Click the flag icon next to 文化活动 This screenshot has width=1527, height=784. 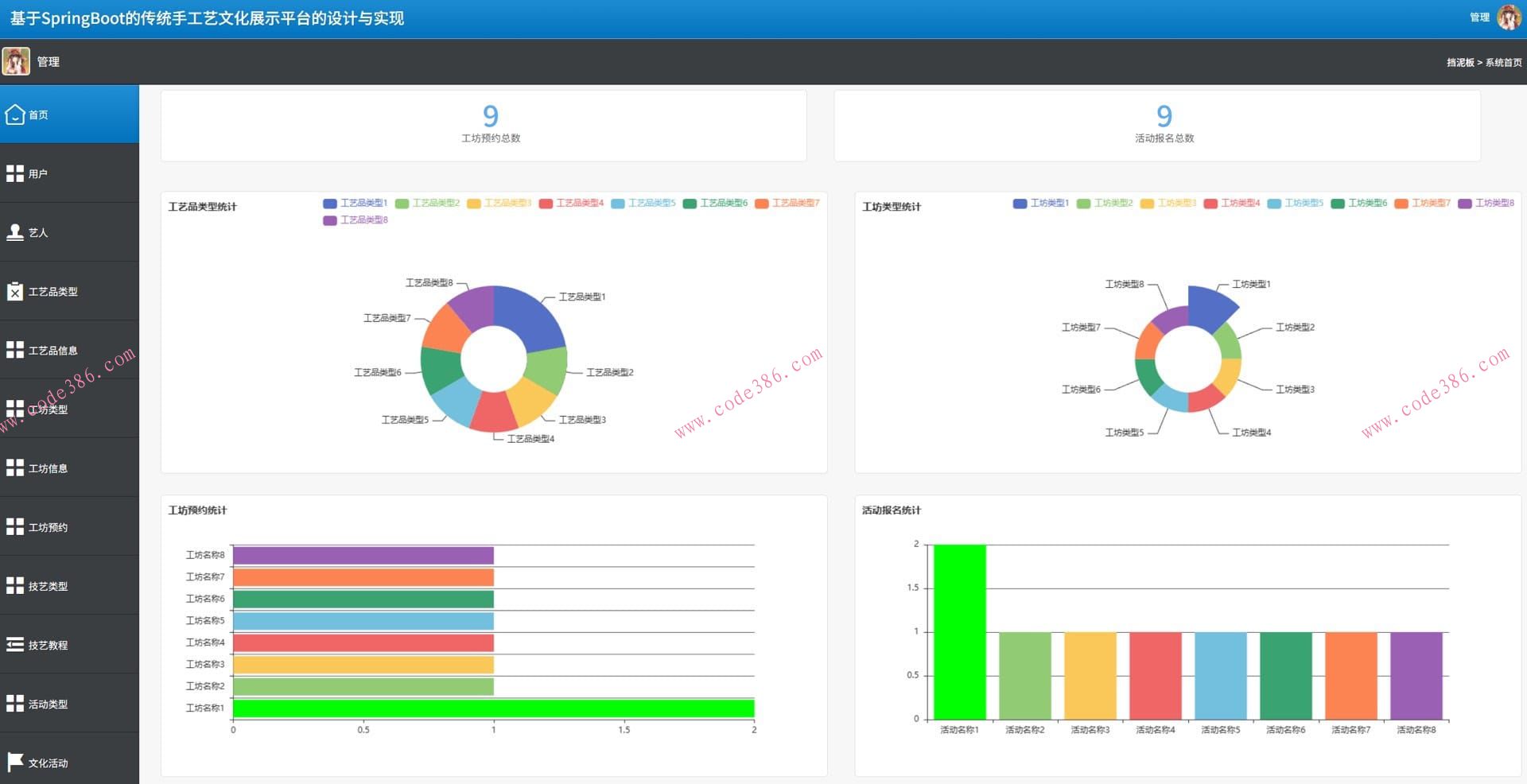coord(15,762)
